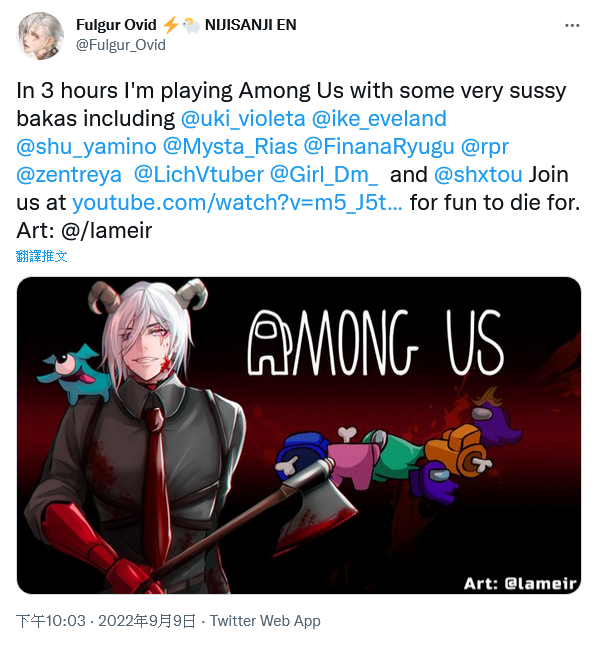Viewport: 598px width, 646px height.
Task: Click the @rpr mention
Action: pos(485,147)
